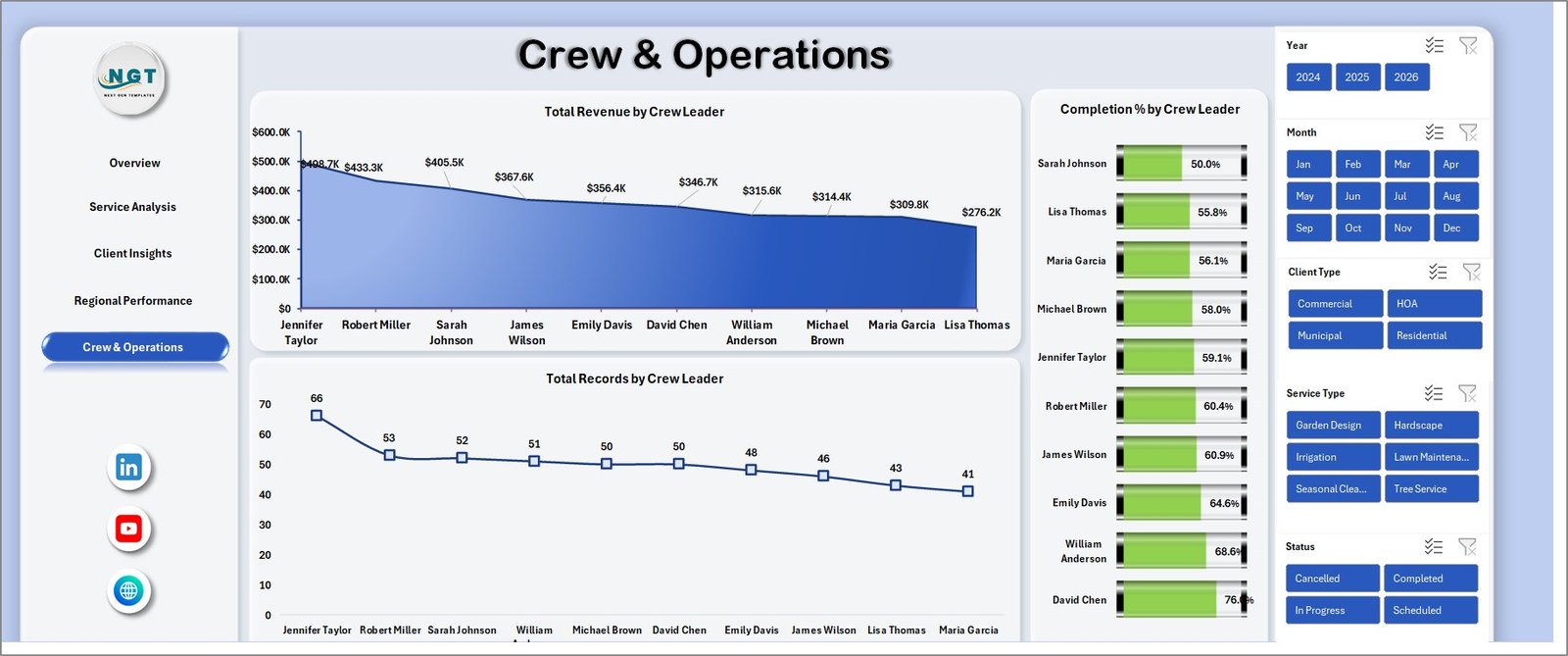Image resolution: width=1568 pixels, height=656 pixels.
Task: Clear filter icon on Client Type slicer
Action: tap(1471, 272)
